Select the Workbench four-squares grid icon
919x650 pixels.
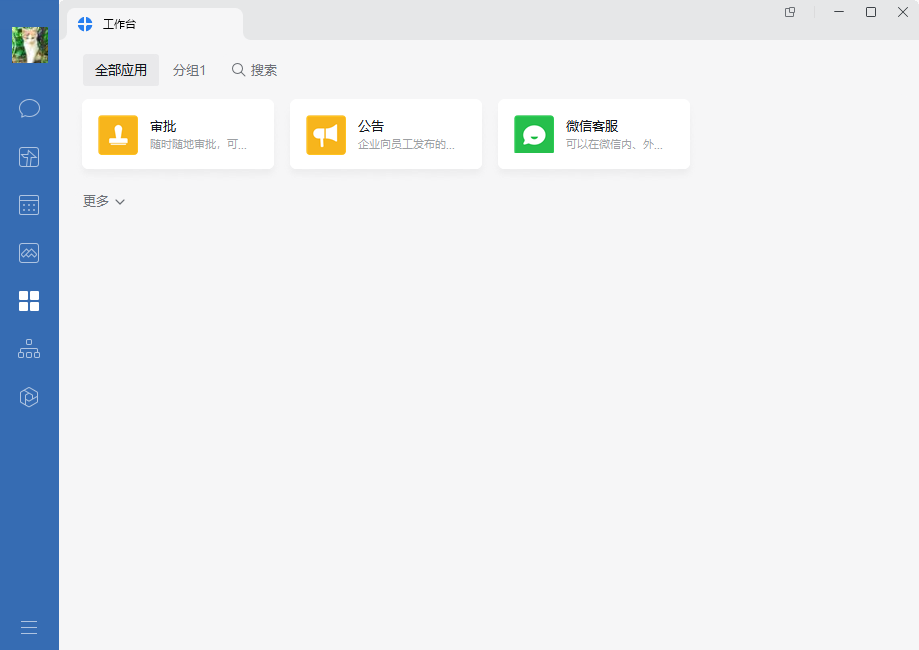[29, 301]
